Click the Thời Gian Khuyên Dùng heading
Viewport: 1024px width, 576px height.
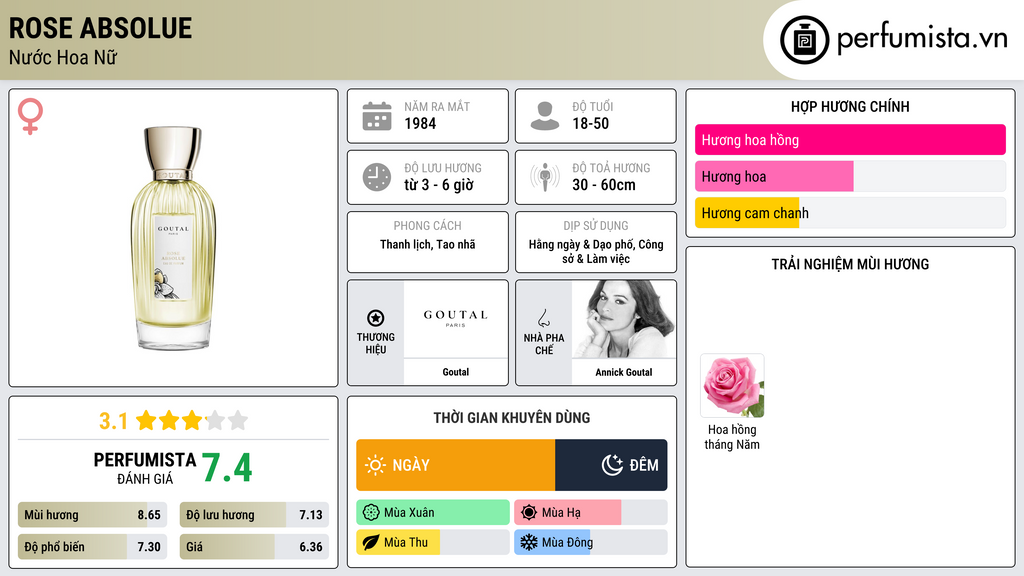tap(512, 418)
